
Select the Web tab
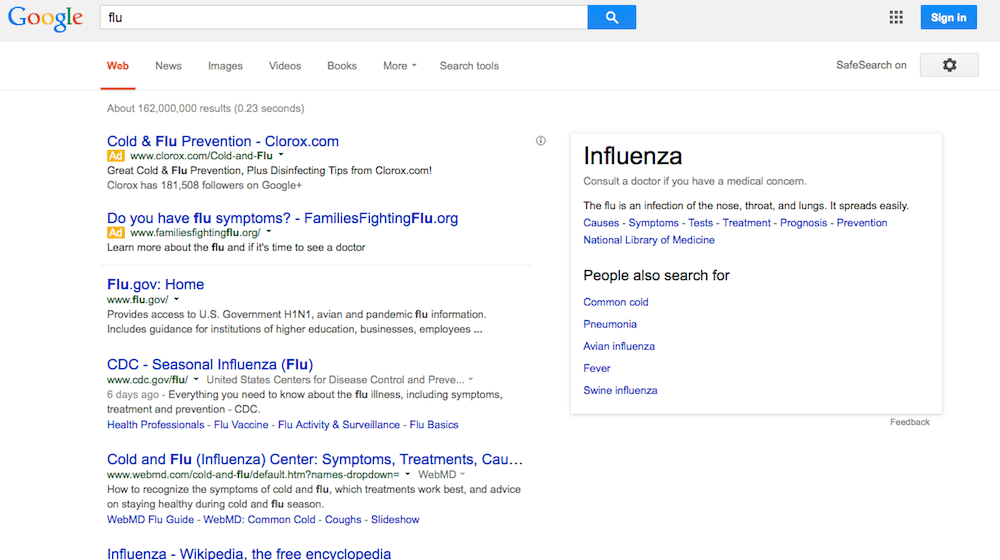tap(118, 66)
